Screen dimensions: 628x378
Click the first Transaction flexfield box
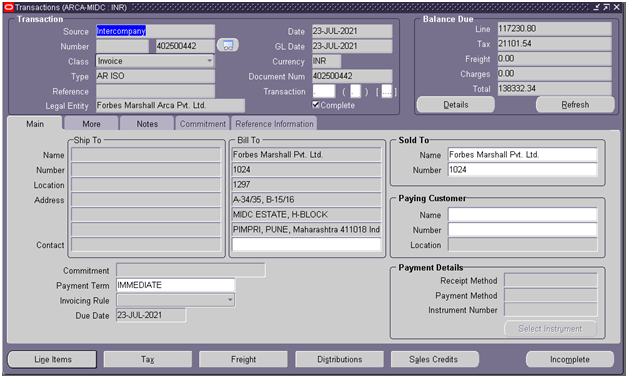[x=324, y=92]
